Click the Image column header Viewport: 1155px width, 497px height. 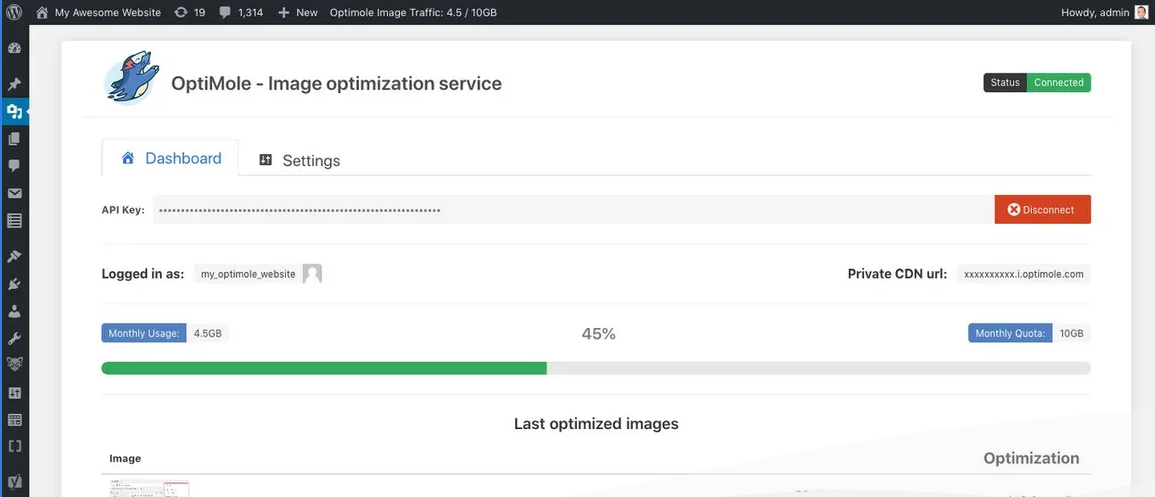pos(125,459)
